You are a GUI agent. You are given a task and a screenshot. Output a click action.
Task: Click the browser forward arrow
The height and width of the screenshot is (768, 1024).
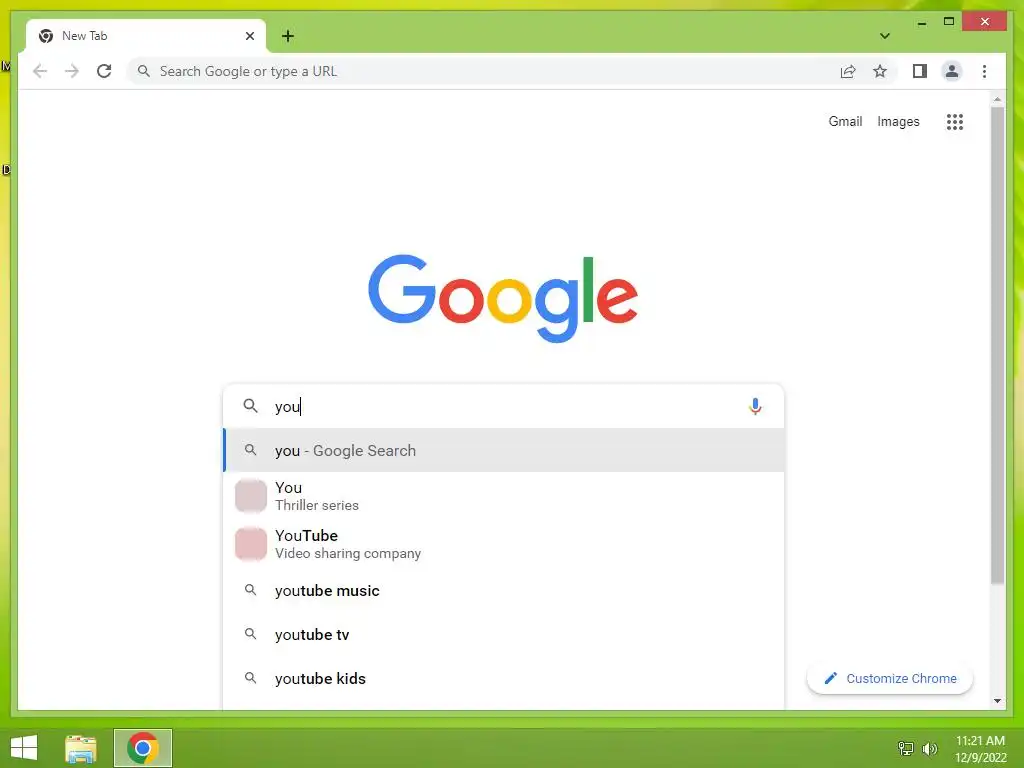[72, 71]
